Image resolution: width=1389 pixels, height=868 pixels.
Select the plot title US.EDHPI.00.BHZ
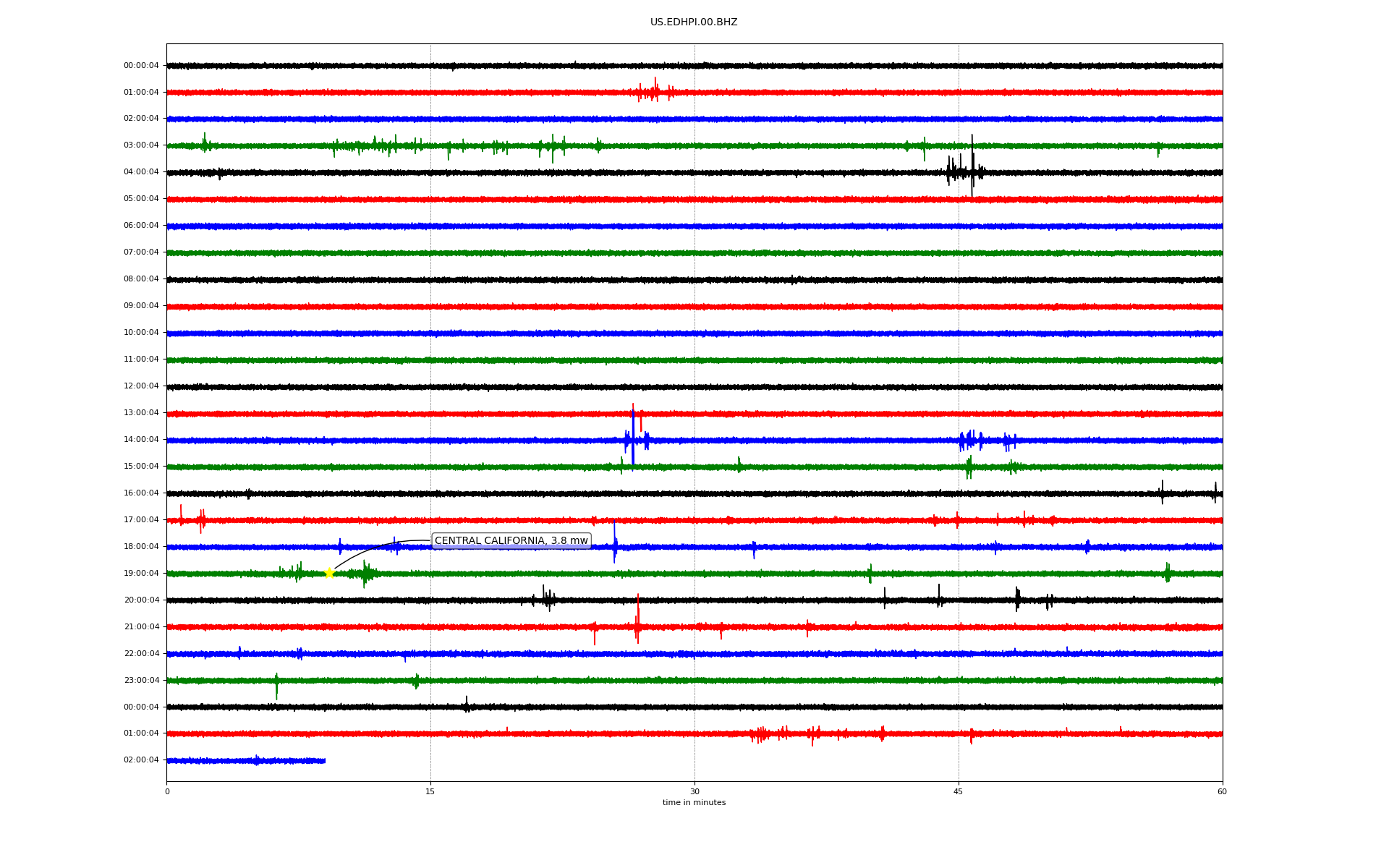coord(694,22)
